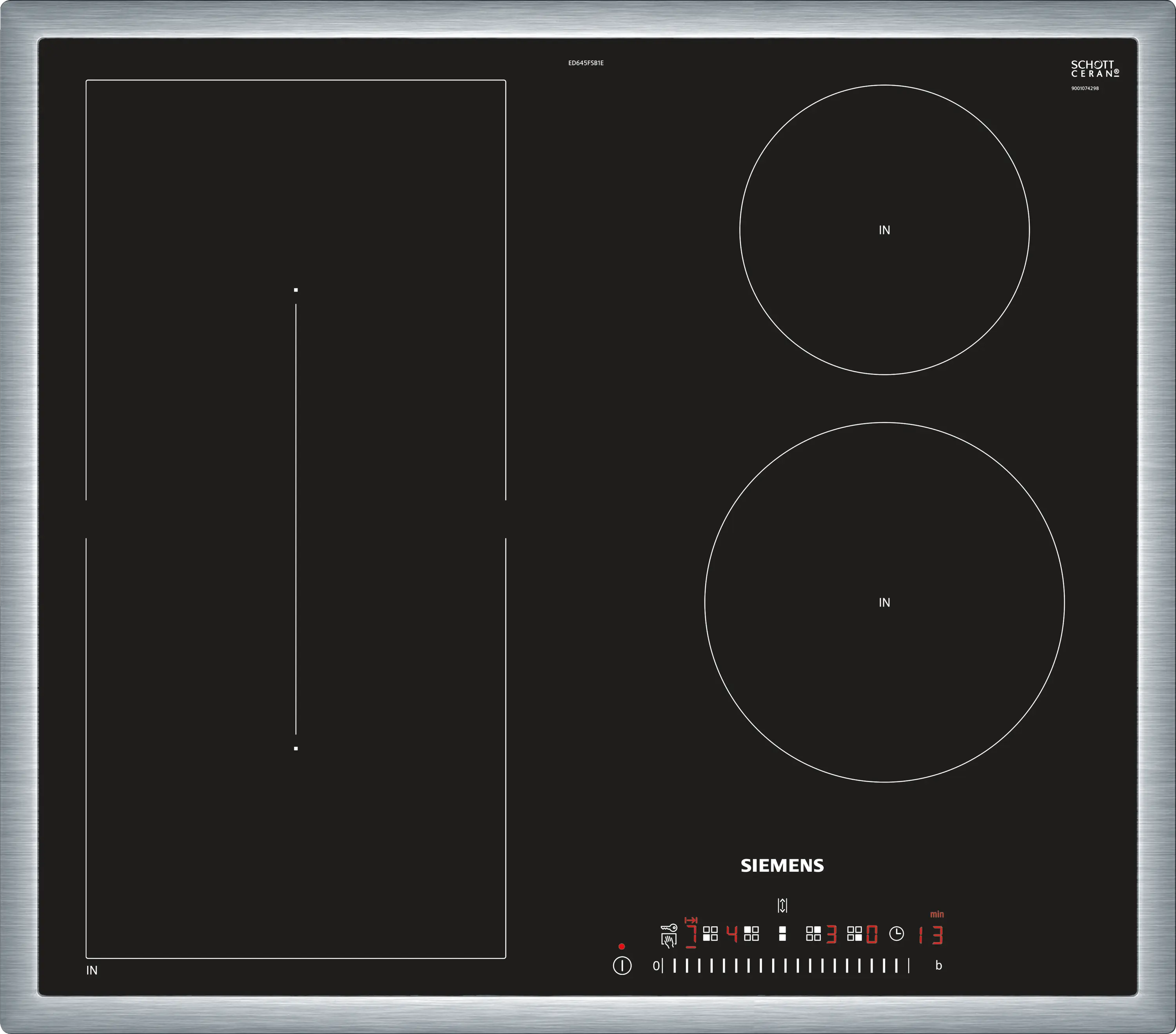Tap the power level 3 display
This screenshot has width=1176, height=1034.
pyautogui.click(x=831, y=934)
